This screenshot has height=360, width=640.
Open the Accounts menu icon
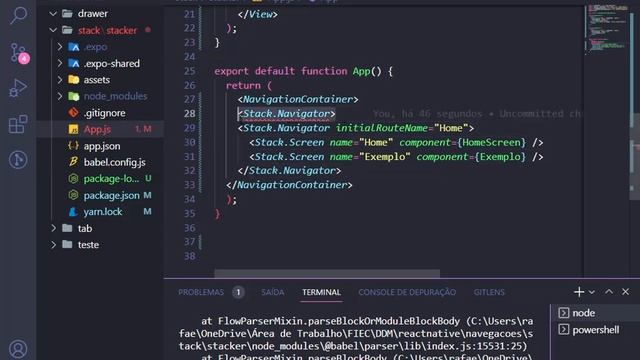point(18,349)
